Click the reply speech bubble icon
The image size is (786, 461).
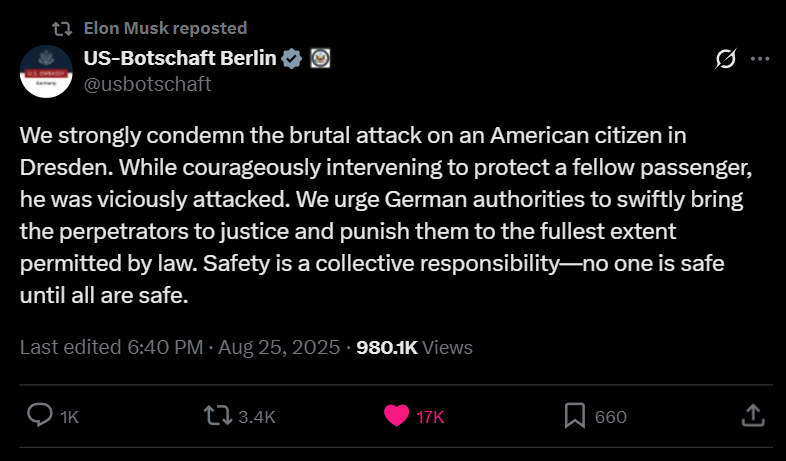[40, 415]
